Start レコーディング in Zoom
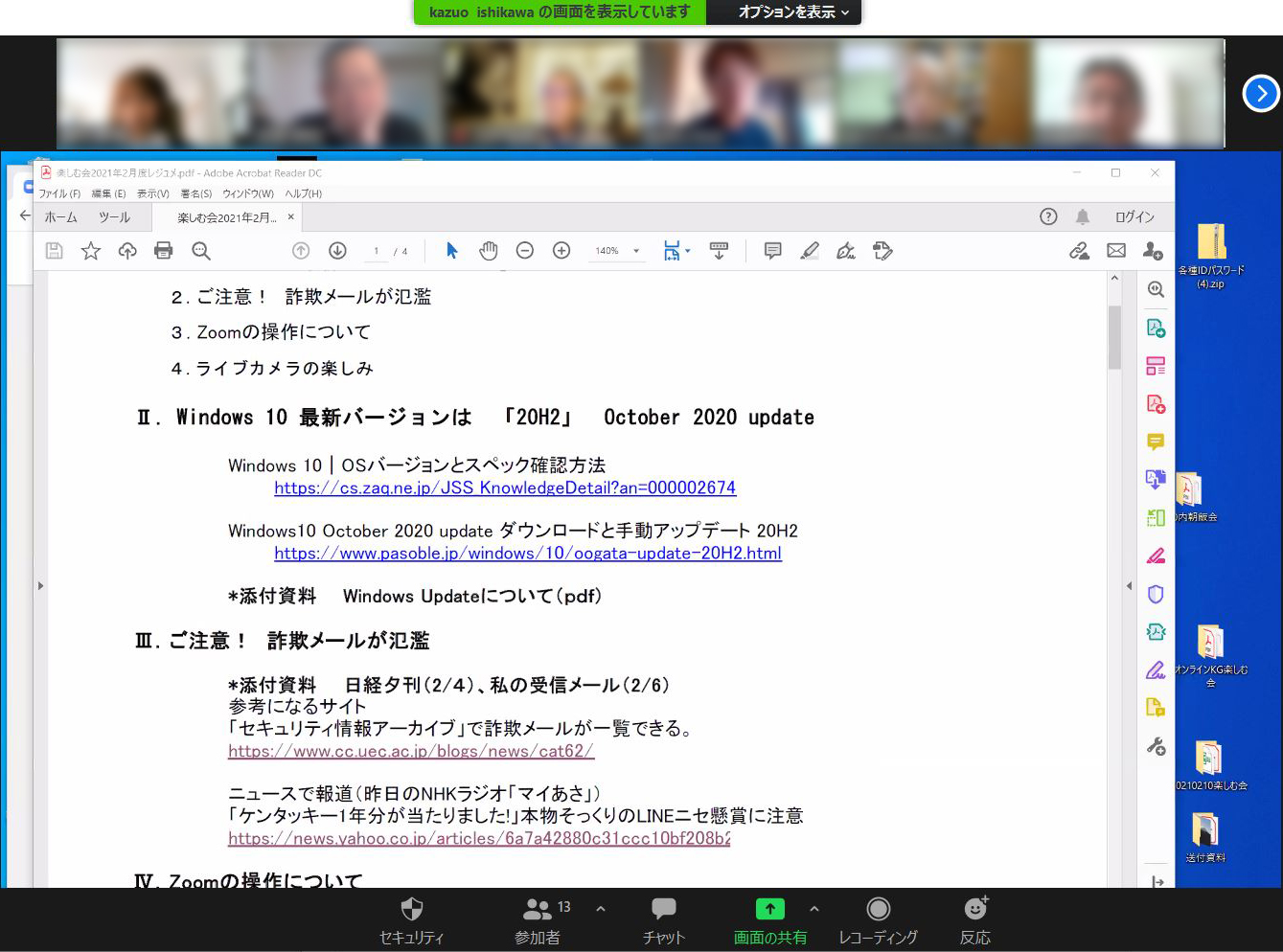The image size is (1283, 952). pos(879,921)
